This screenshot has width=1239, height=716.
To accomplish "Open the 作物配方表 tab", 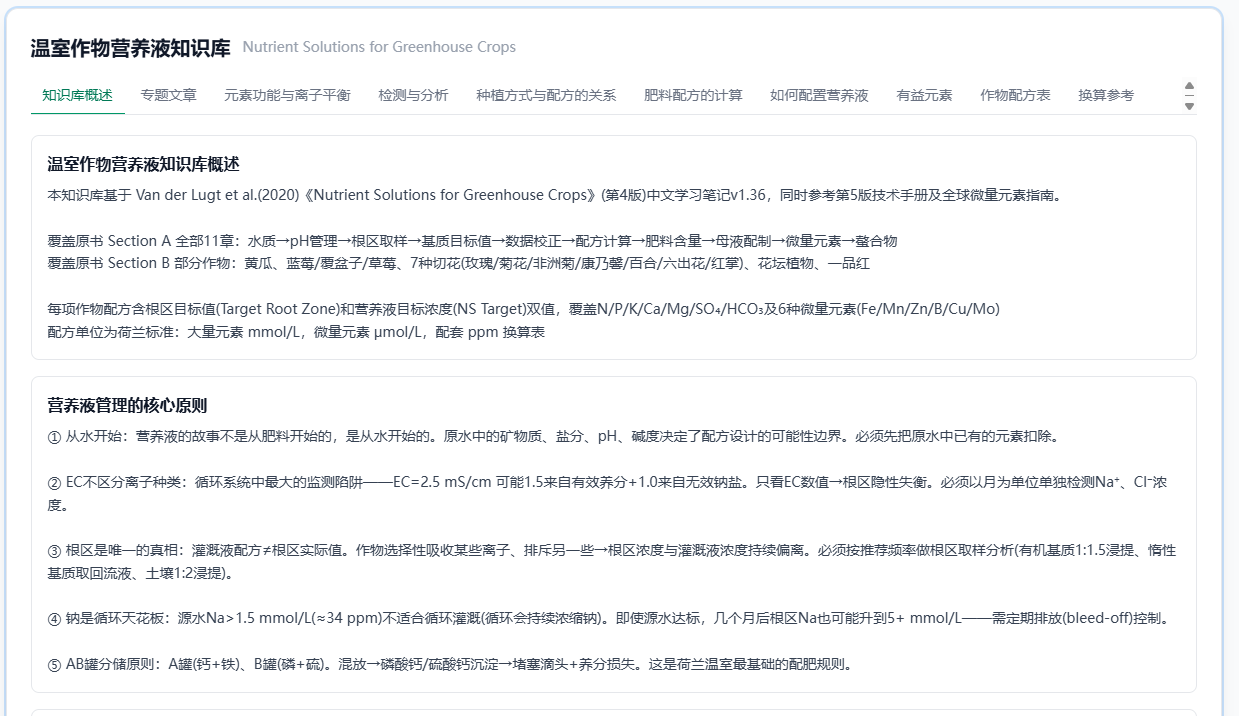I will 1015,95.
